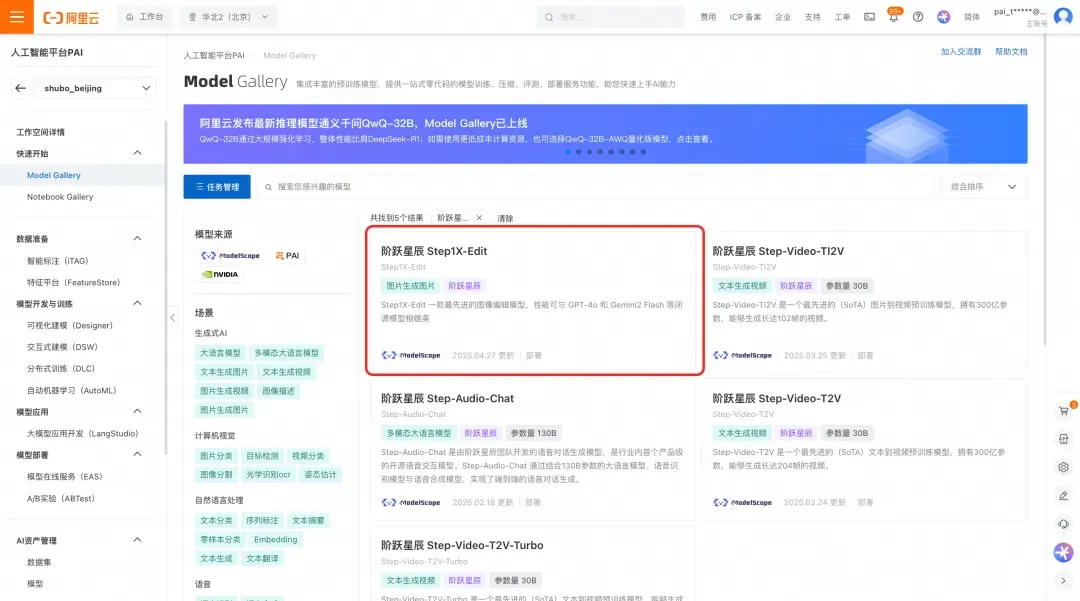
Task: Click the shopping cart icon on right sidebar
Action: coord(1063,411)
